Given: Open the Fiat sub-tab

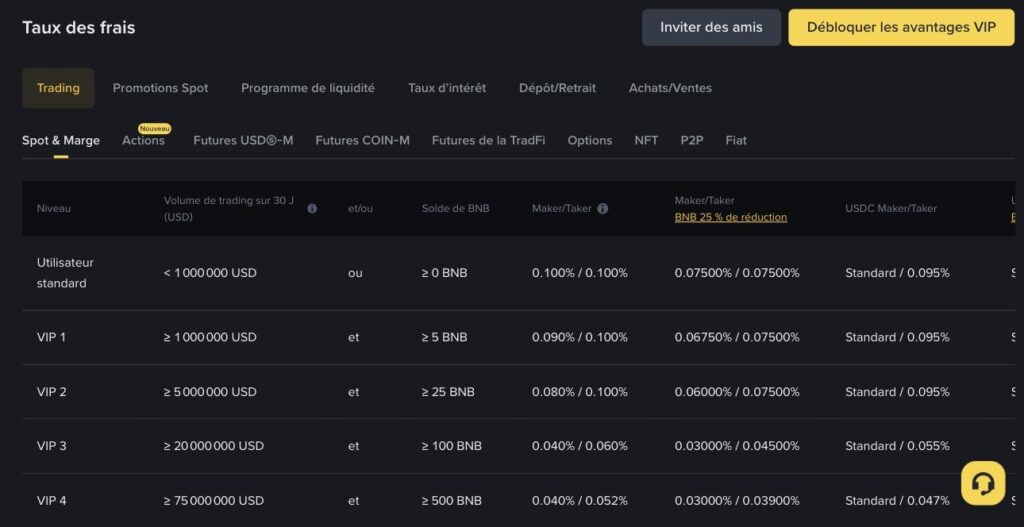Looking at the screenshot, I should (736, 140).
